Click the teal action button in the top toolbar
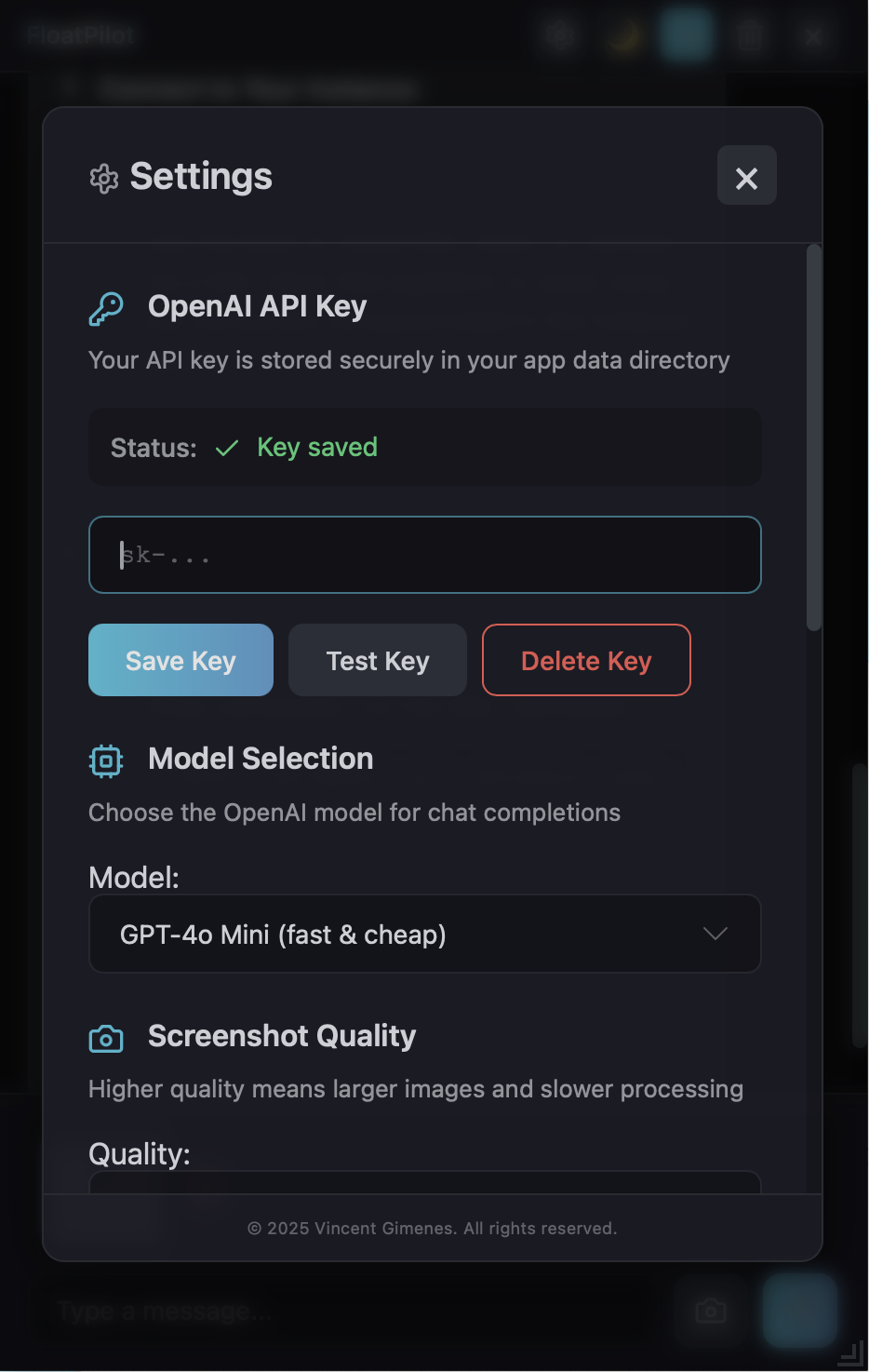This screenshot has height=1372, width=869. tap(686, 35)
